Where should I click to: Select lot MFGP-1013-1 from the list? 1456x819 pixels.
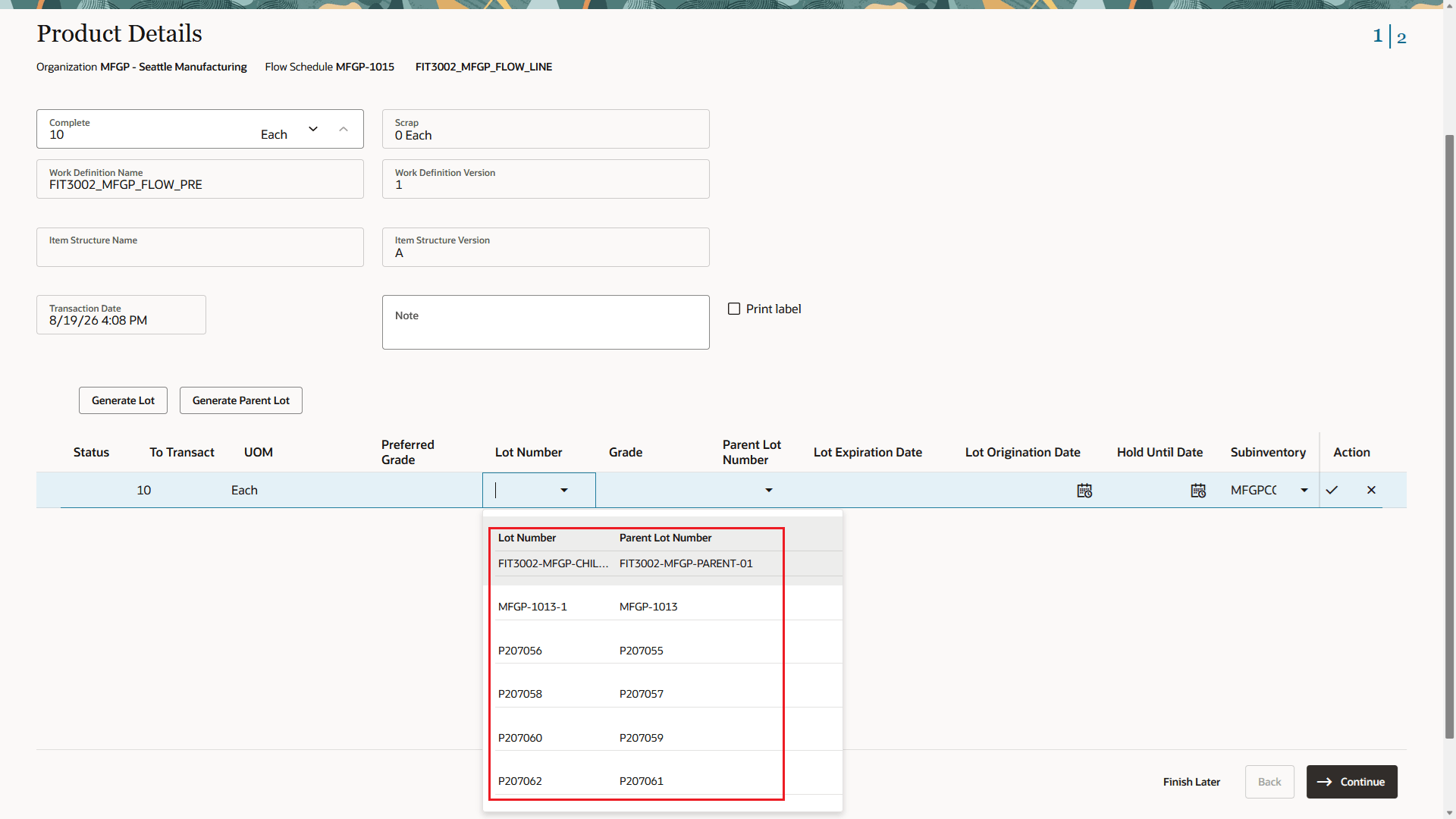coord(532,607)
